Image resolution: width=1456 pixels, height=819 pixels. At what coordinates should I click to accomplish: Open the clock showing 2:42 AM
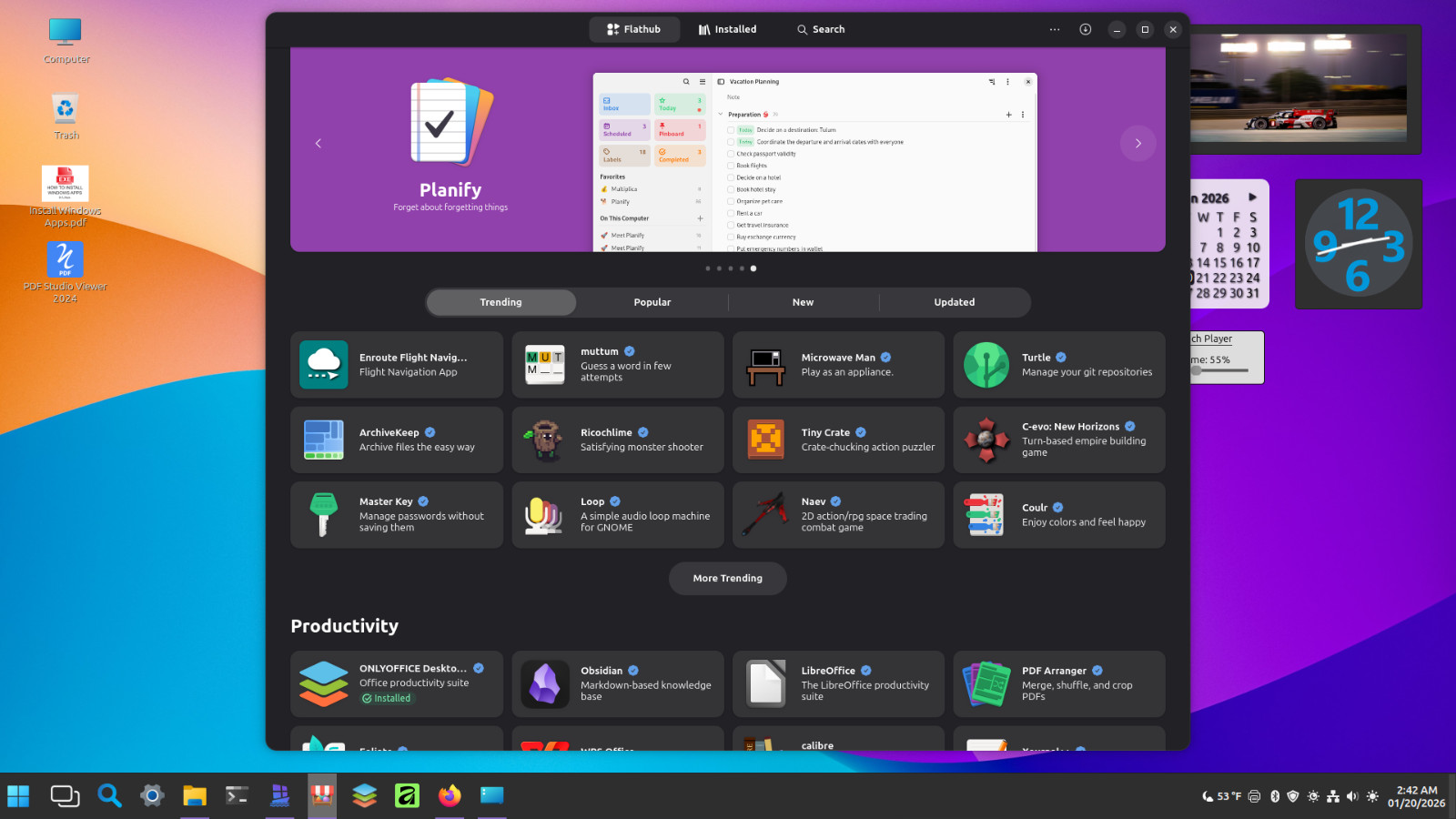[1416, 796]
